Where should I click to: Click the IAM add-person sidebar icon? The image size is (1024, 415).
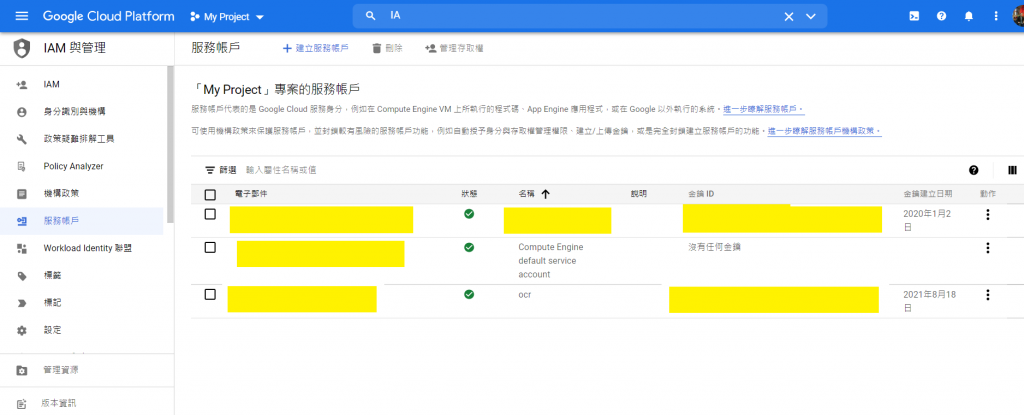(x=22, y=84)
